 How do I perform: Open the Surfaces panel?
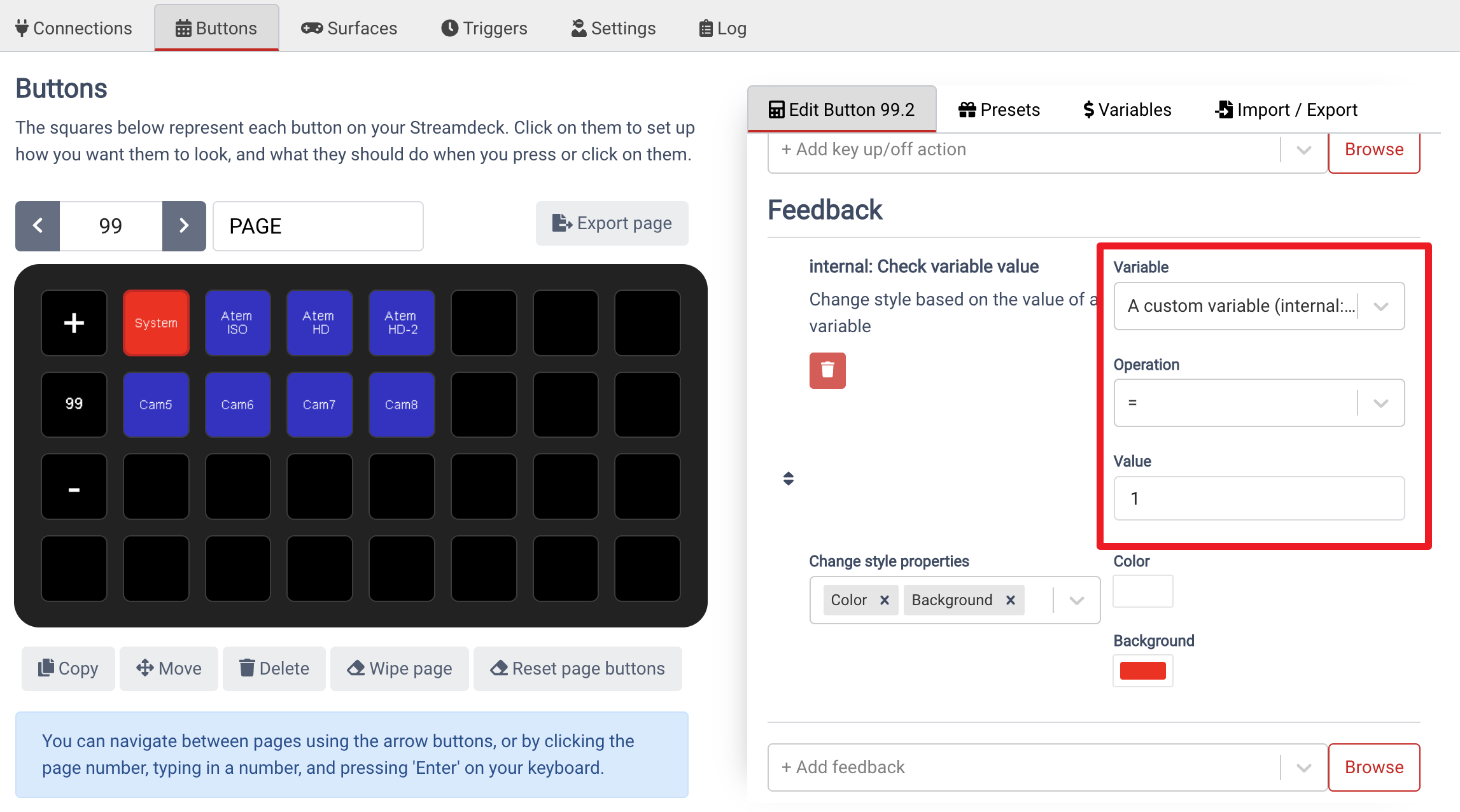point(348,27)
